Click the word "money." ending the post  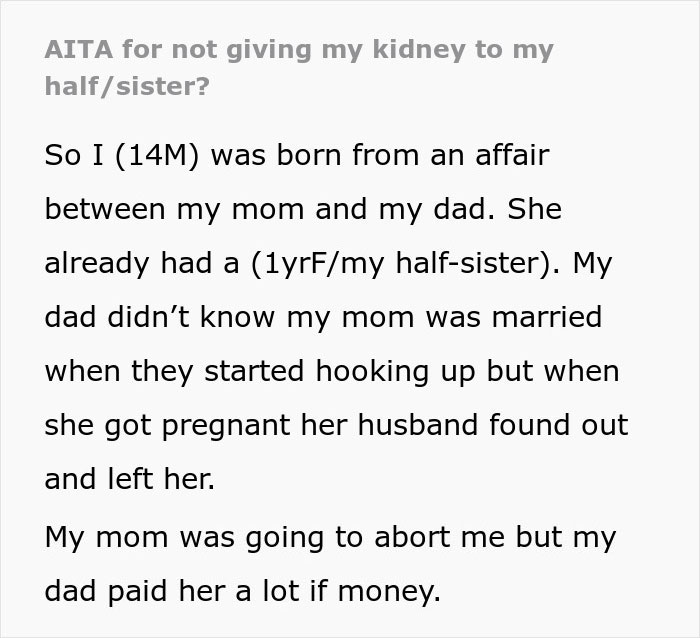393,592
